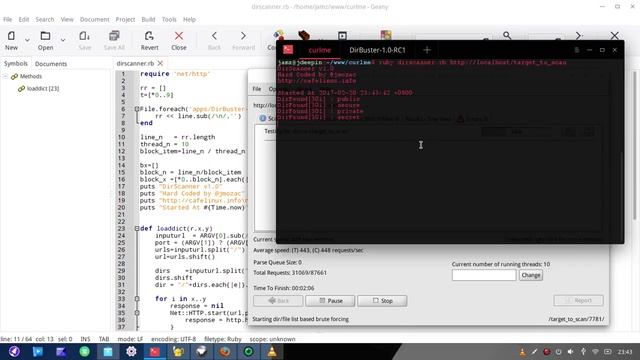
Task: Click the Save toolbar icon
Action: pyautogui.click(x=84, y=36)
